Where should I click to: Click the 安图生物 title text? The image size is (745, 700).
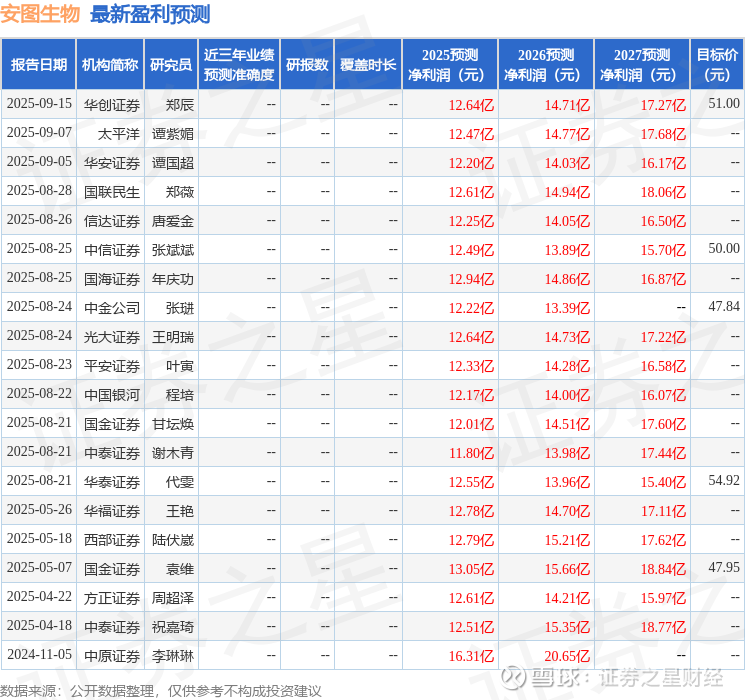40,14
